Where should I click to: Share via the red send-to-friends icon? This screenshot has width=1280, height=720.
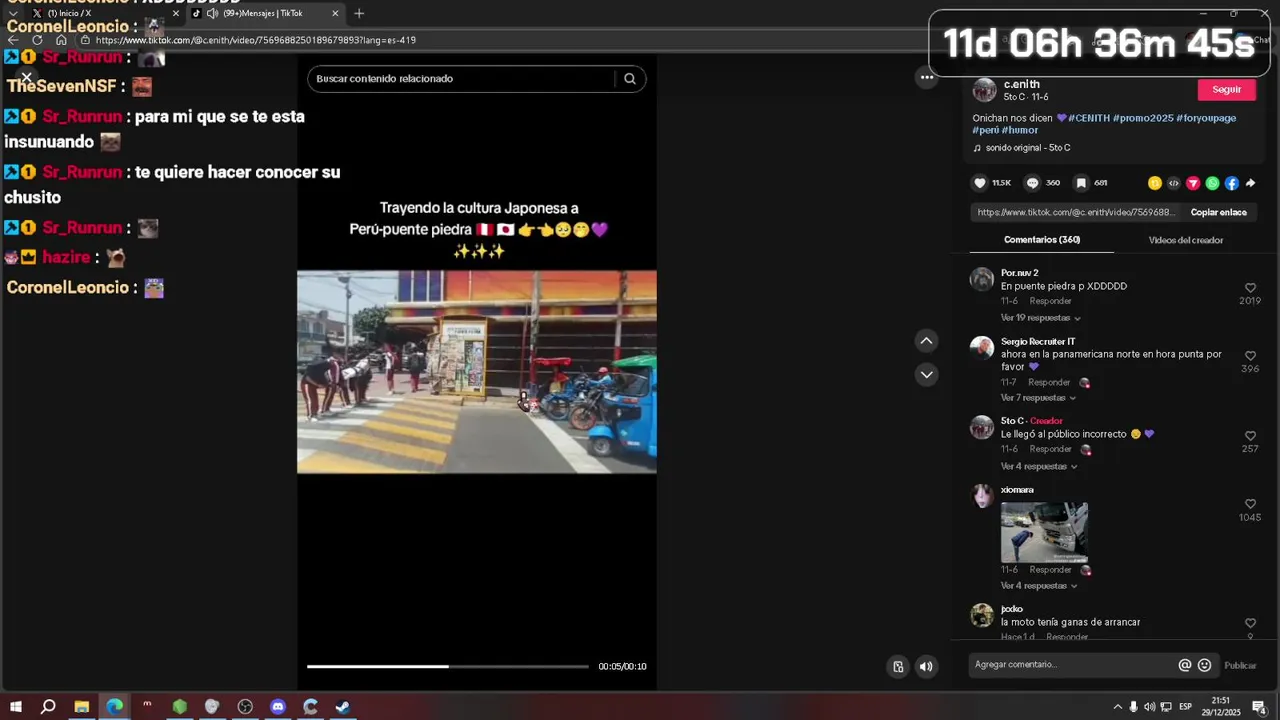[1193, 183]
